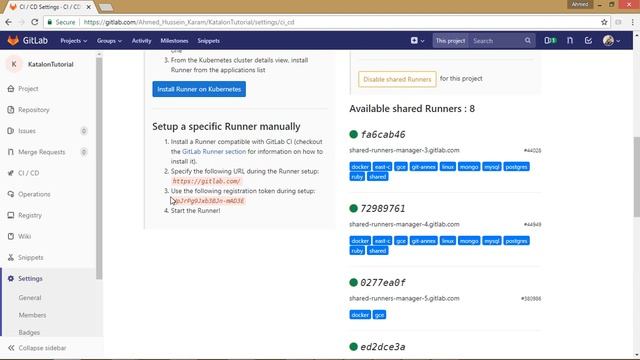The width and height of the screenshot is (640, 360).
Task: Select the CI / CD Settings browser tab
Action: (x=49, y=7)
